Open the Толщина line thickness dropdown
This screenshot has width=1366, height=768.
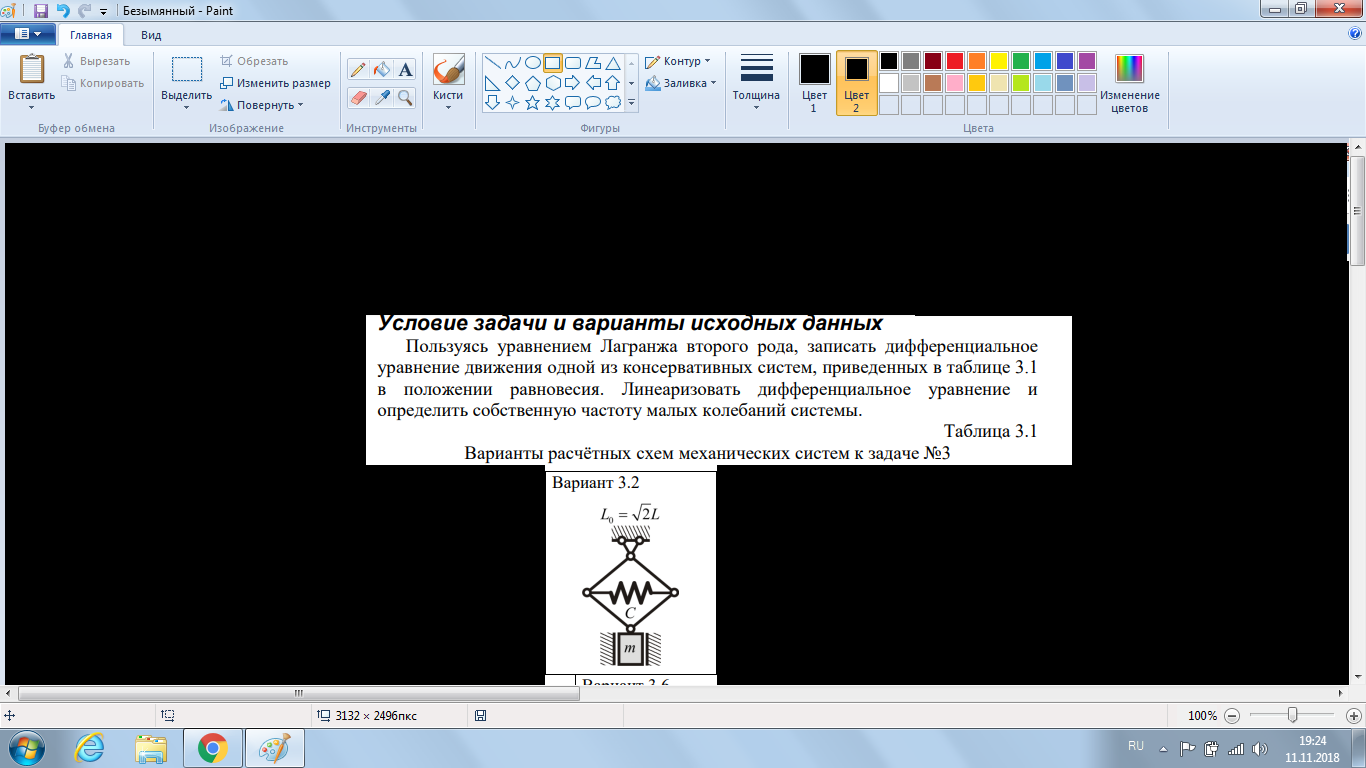point(756,82)
